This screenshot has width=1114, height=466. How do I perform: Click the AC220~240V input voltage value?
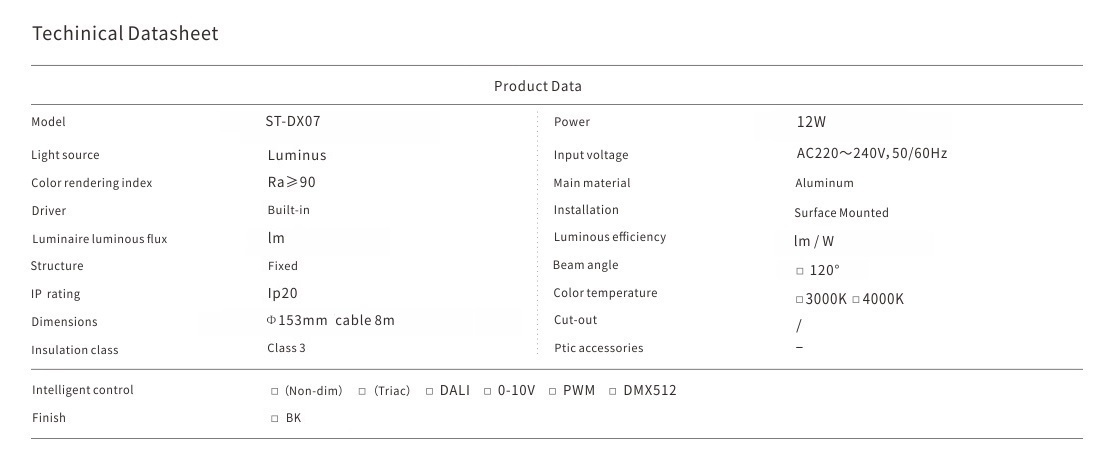pos(871,154)
